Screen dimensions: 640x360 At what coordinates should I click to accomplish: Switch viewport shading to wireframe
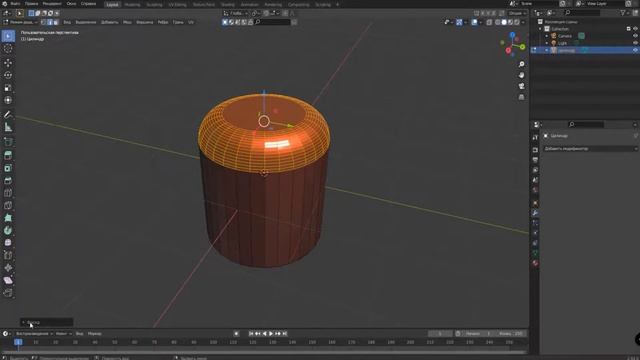498,22
